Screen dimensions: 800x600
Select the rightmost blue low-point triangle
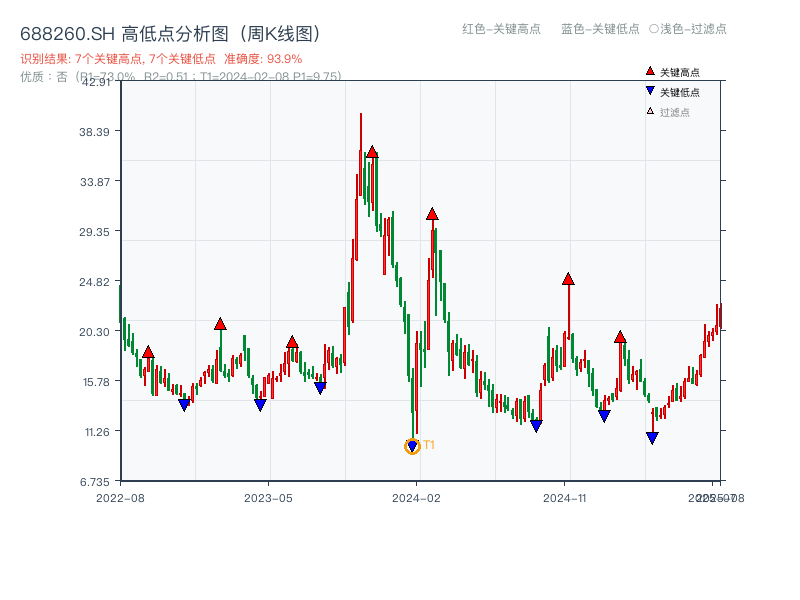pyautogui.click(x=652, y=436)
